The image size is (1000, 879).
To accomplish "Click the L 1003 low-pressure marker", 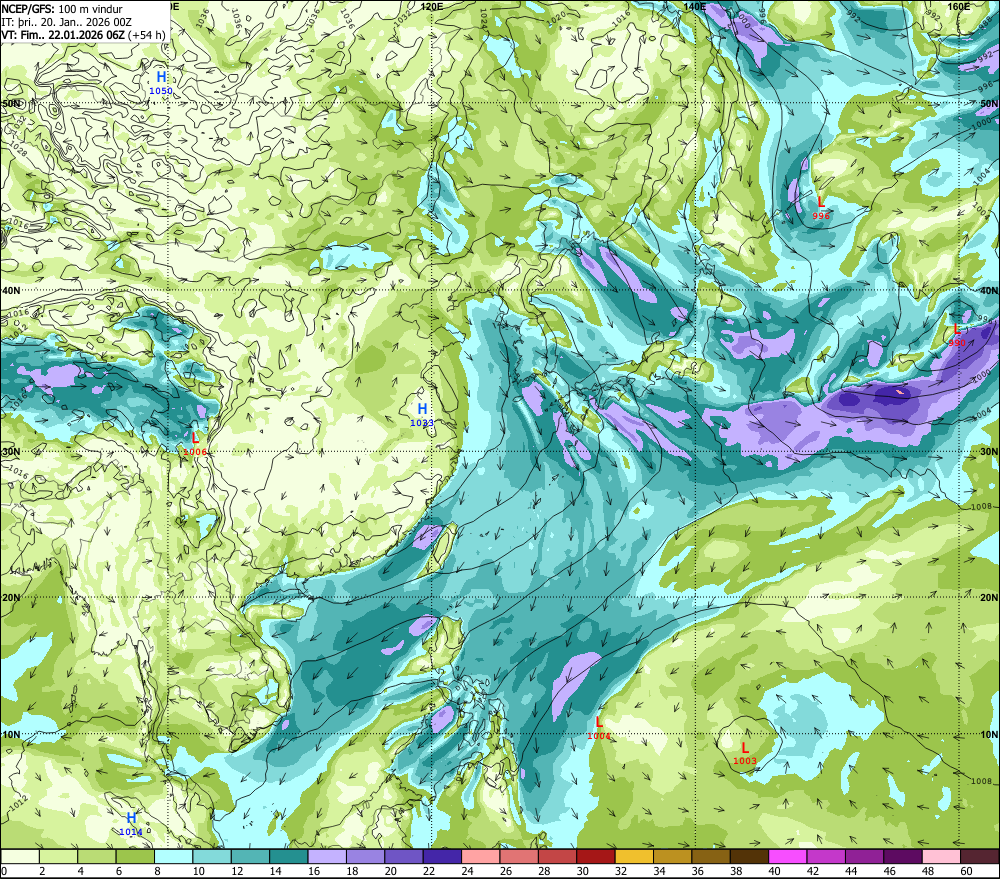I will coord(745,753).
